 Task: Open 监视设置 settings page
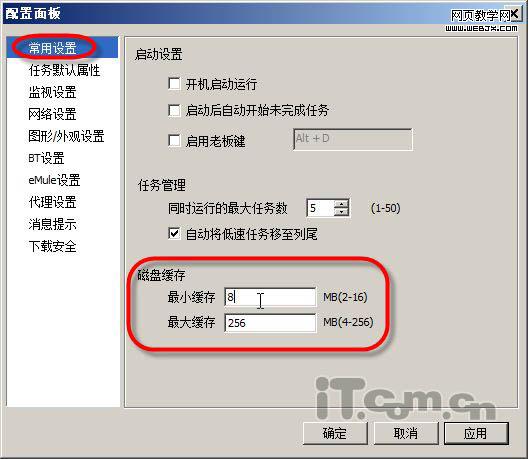click(53, 92)
